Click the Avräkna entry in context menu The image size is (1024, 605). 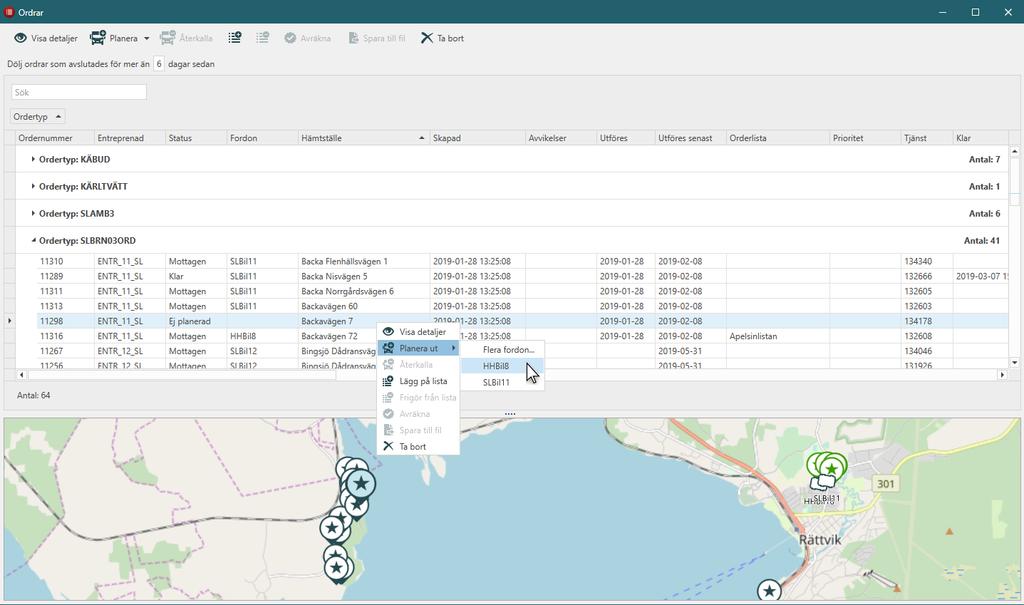(x=419, y=414)
